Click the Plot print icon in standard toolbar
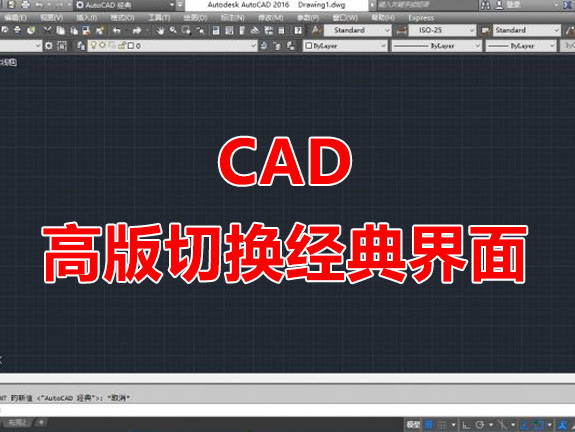 point(17,30)
